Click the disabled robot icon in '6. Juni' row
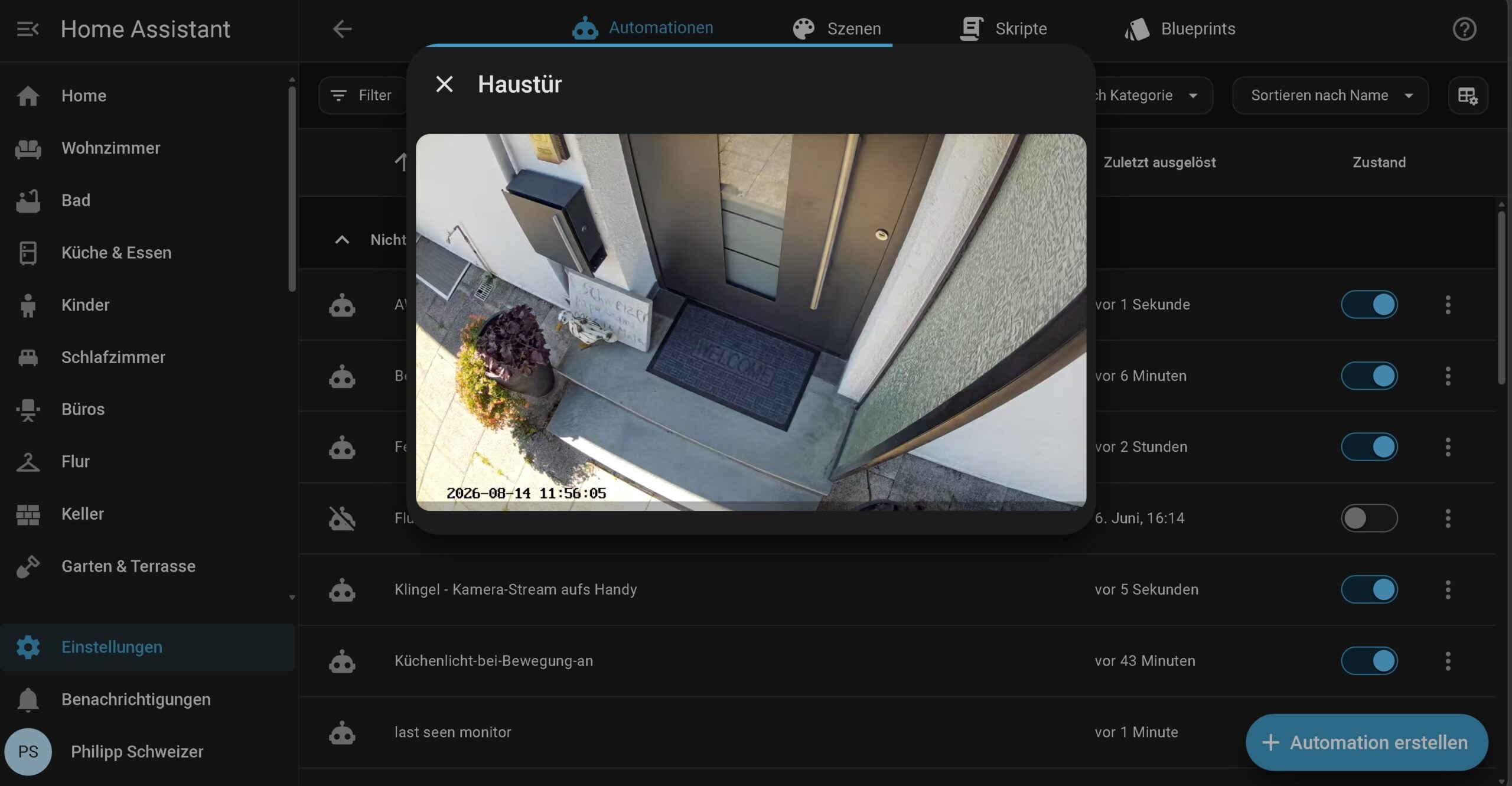 pos(342,518)
